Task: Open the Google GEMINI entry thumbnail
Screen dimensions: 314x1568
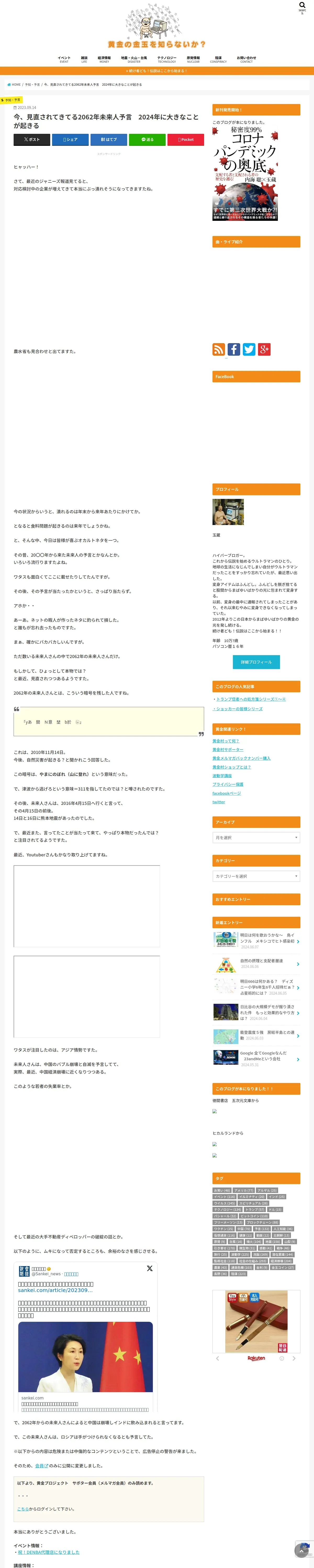Action: (226, 1057)
